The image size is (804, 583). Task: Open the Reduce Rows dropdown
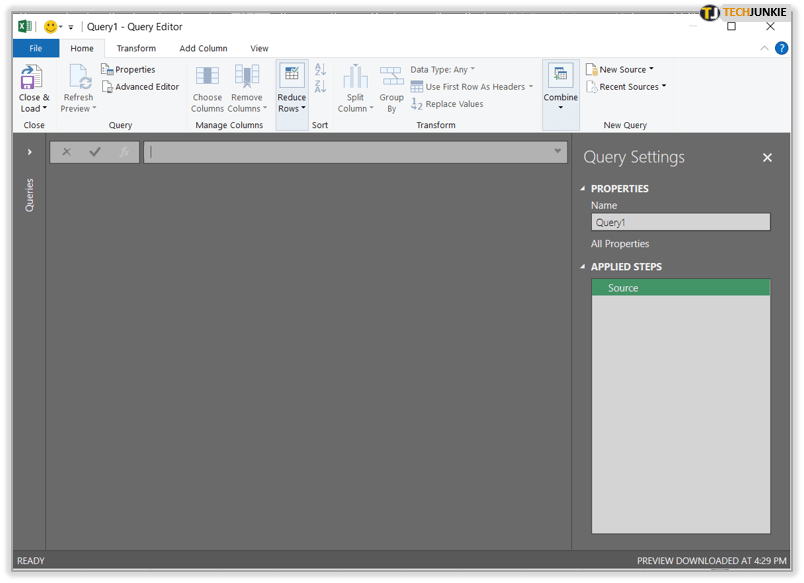[291, 103]
